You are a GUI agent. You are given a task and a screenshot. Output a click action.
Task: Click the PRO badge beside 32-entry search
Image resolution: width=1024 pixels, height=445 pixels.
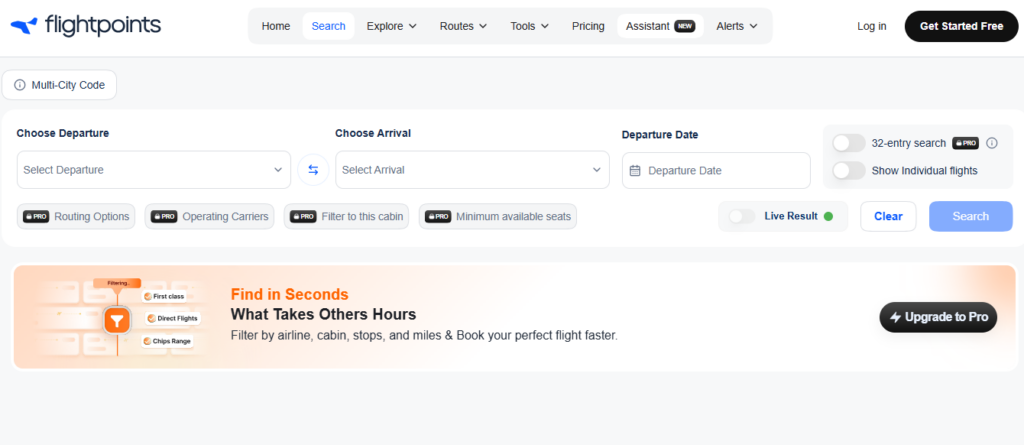965,143
